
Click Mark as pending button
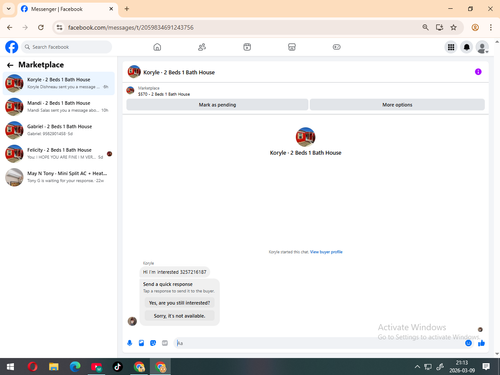pos(217,105)
